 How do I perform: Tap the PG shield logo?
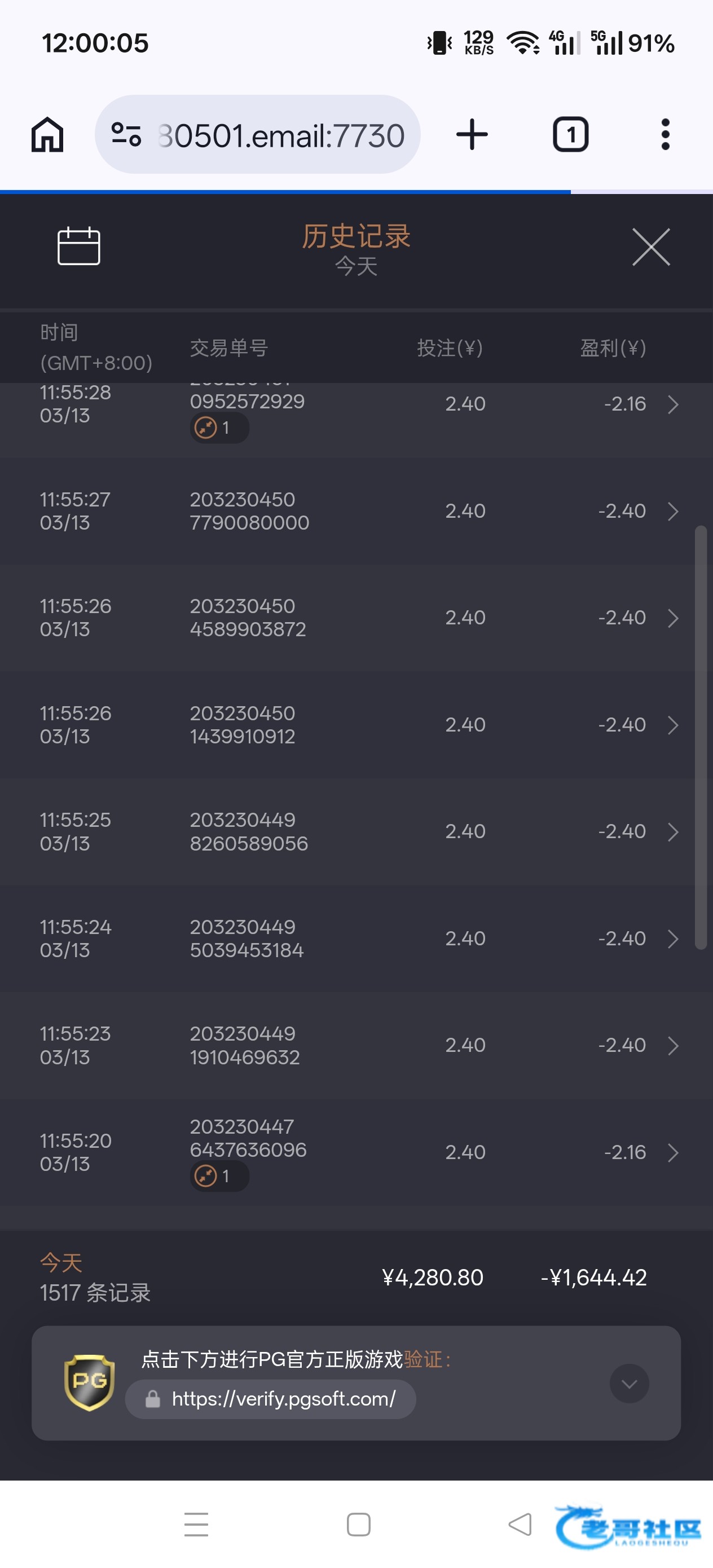click(x=89, y=1382)
